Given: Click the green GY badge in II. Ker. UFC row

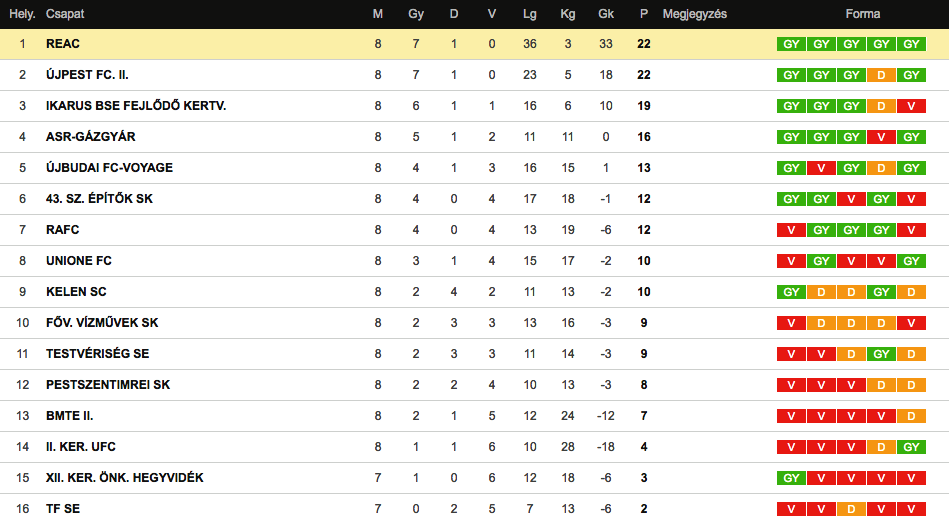Looking at the screenshot, I should 911,447.
